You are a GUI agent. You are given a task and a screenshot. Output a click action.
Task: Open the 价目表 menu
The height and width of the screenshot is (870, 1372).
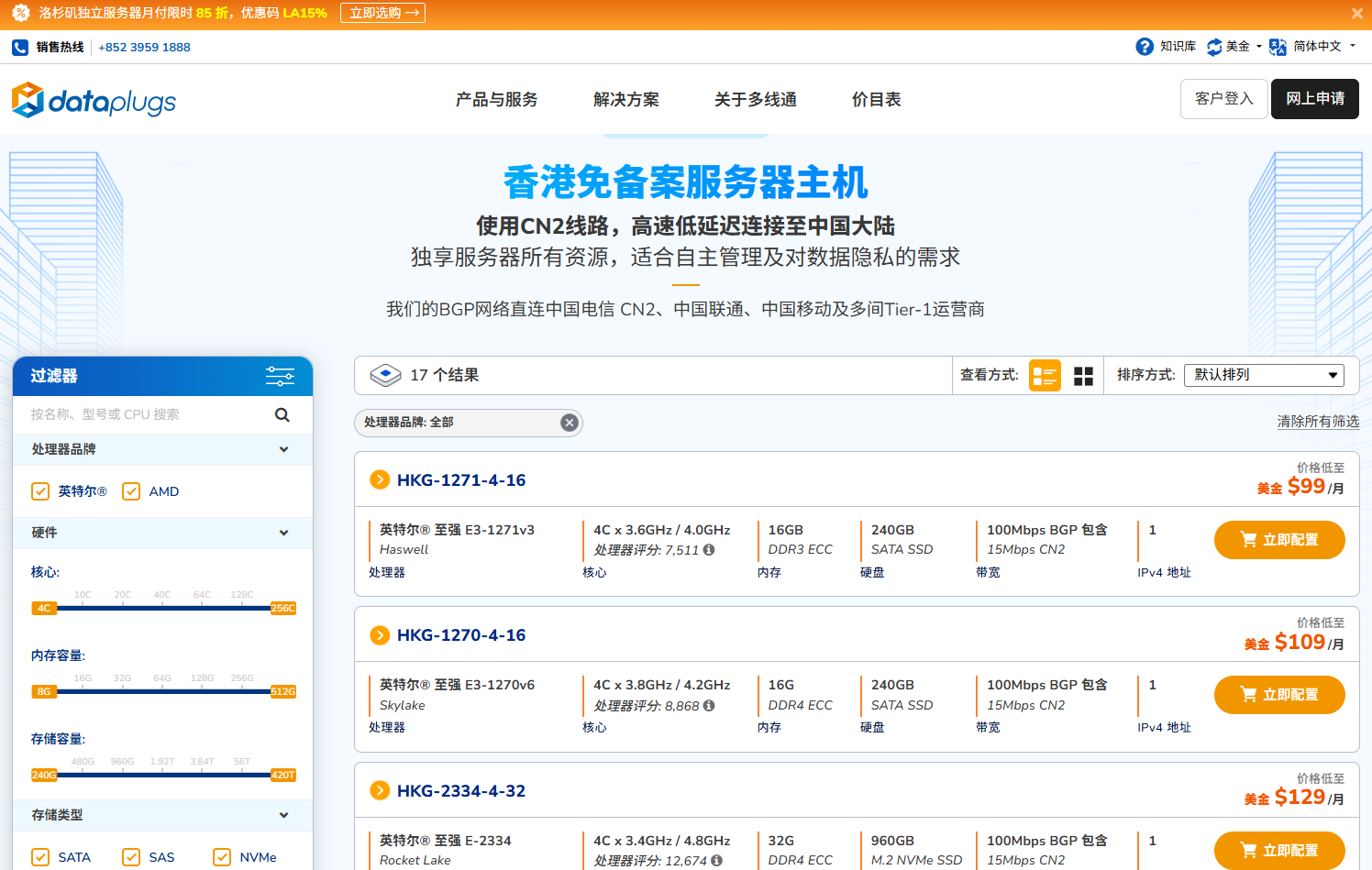[877, 99]
